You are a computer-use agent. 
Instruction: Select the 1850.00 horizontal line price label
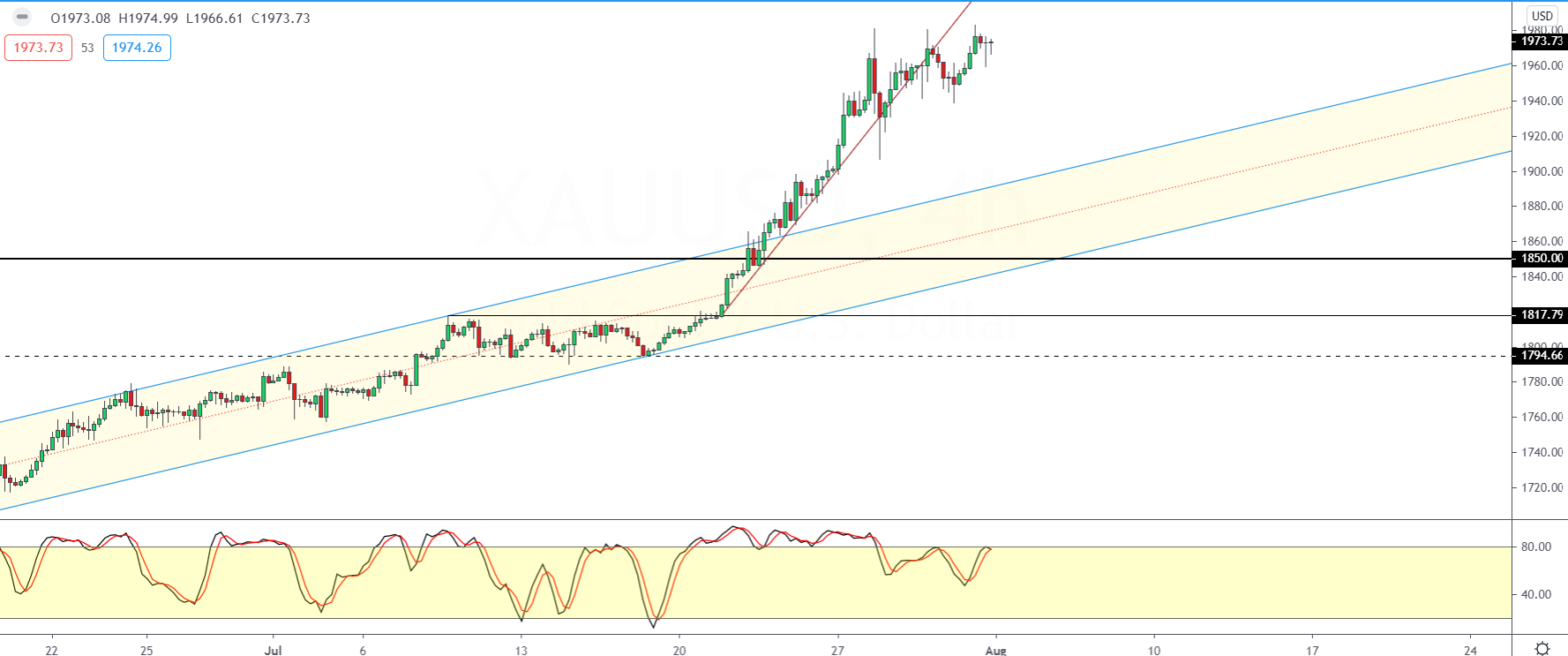point(1541,259)
